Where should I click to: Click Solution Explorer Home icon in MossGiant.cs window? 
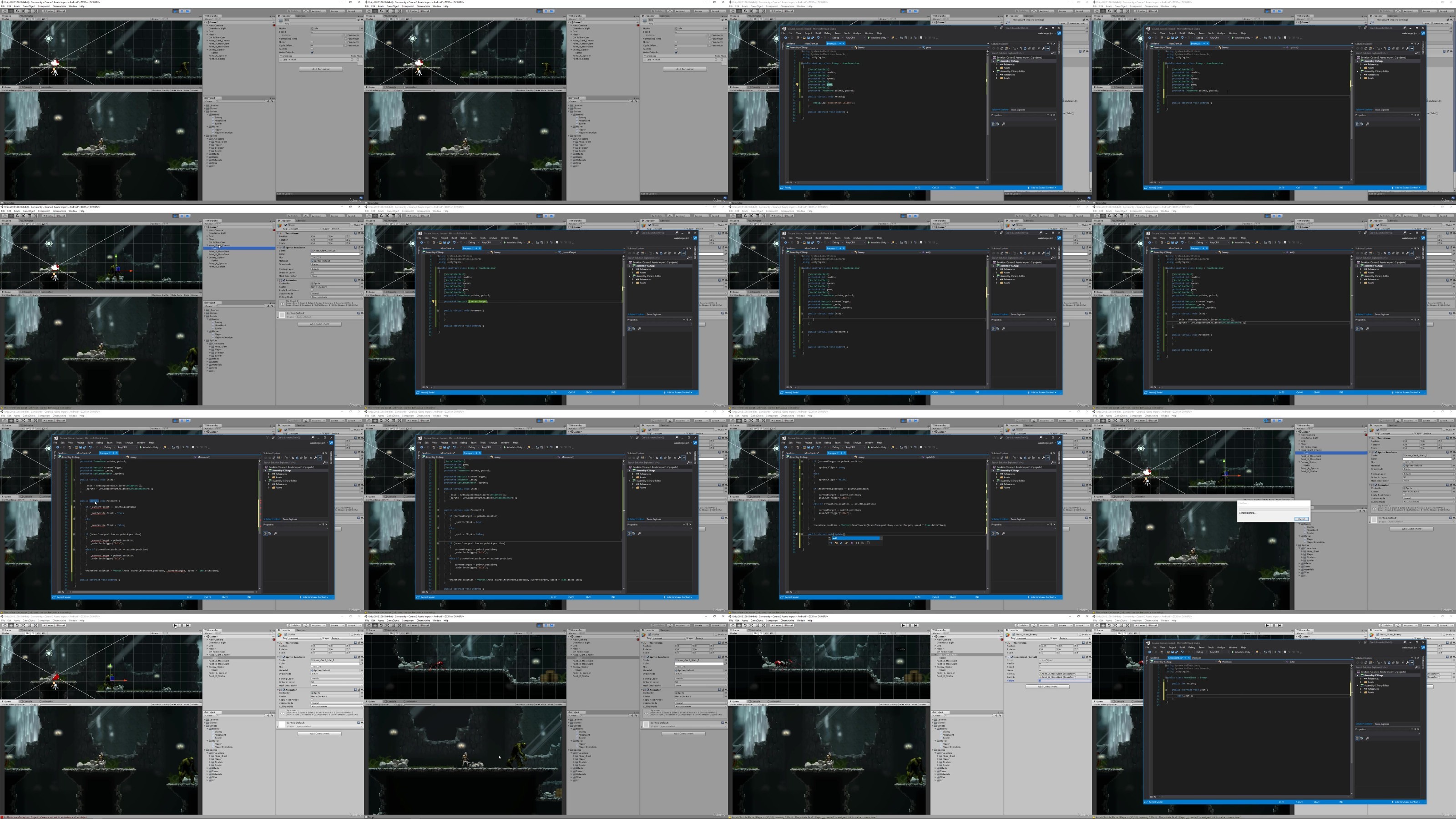[1366, 663]
